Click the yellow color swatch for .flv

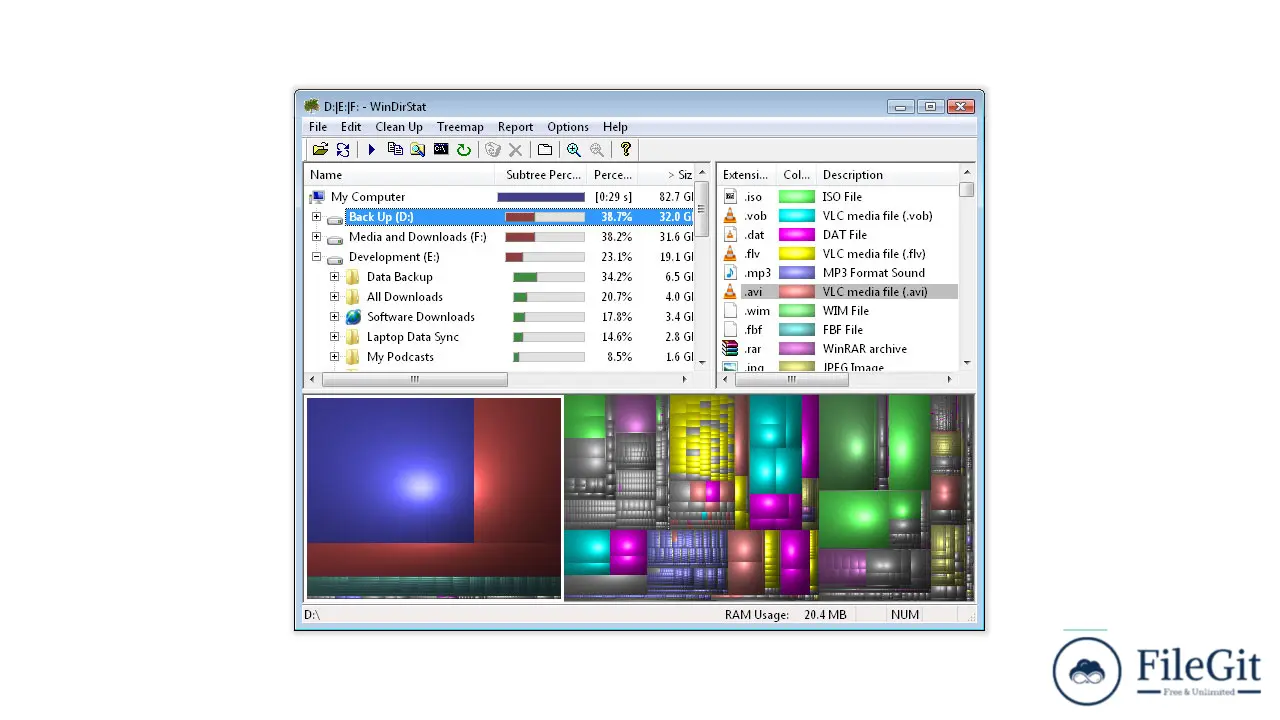[x=797, y=254]
